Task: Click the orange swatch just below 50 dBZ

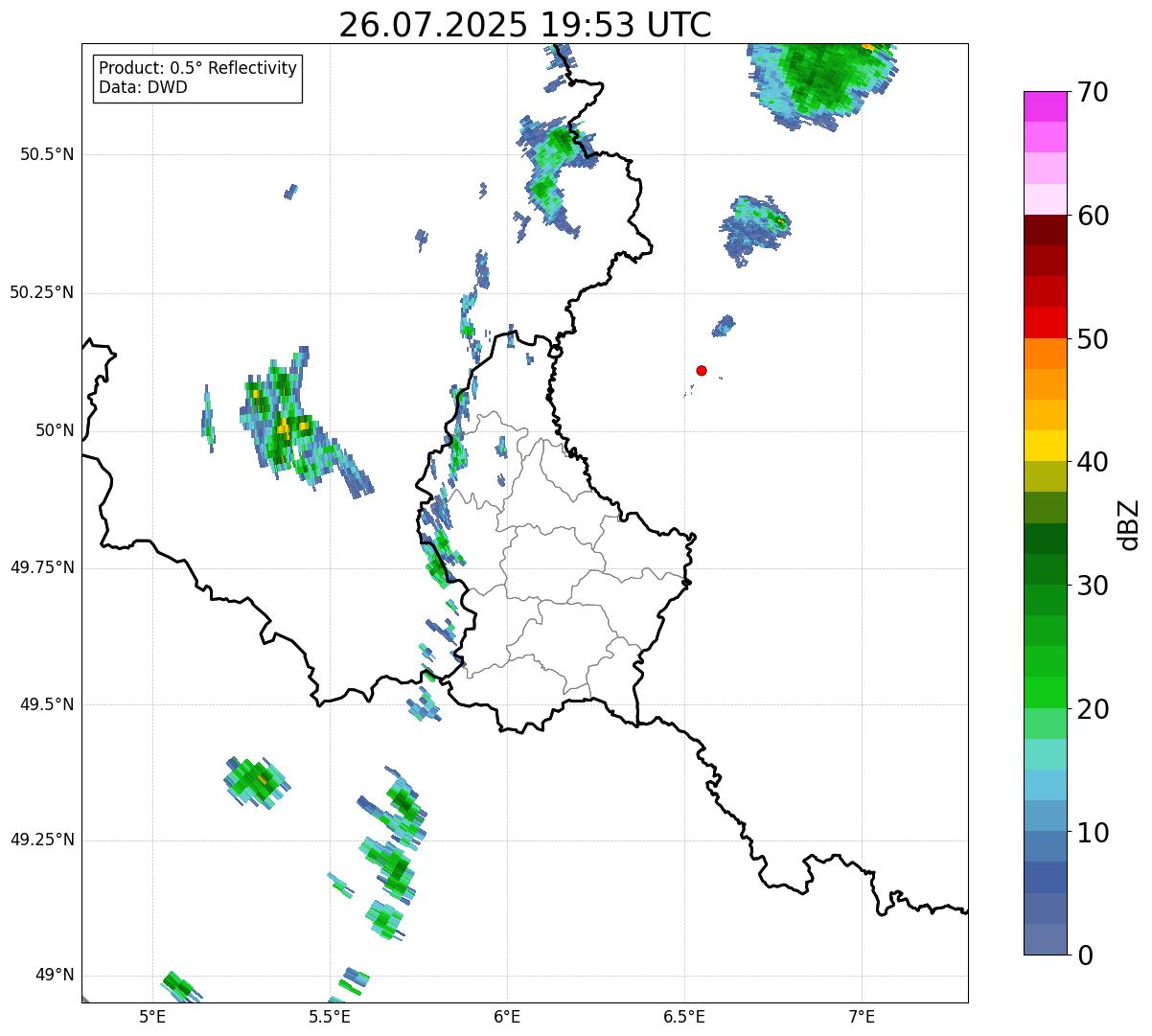Action: coord(1046,354)
